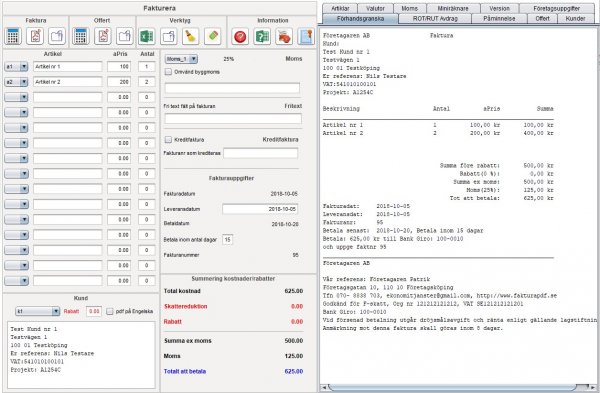Click the pinned note icon under Information
The image size is (600, 393).
point(306,36)
